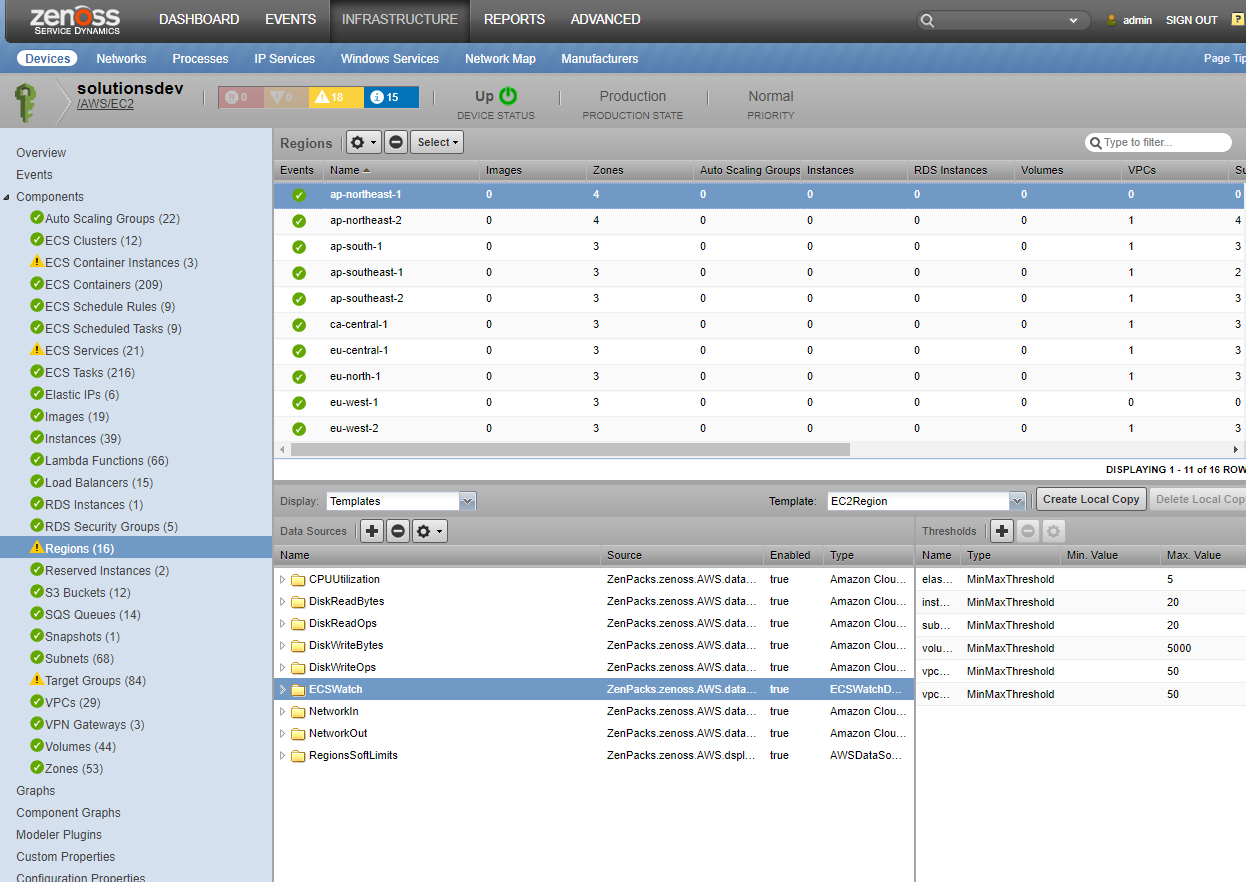Screen dimensions: 1246x882
Task: Expand the CPUUtilization data source
Action: [283, 580]
